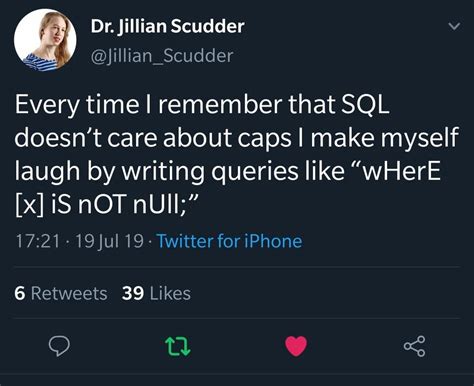Open the @Jillian_Scudder handle
Viewport: 474px width, 386px height.
162,55
